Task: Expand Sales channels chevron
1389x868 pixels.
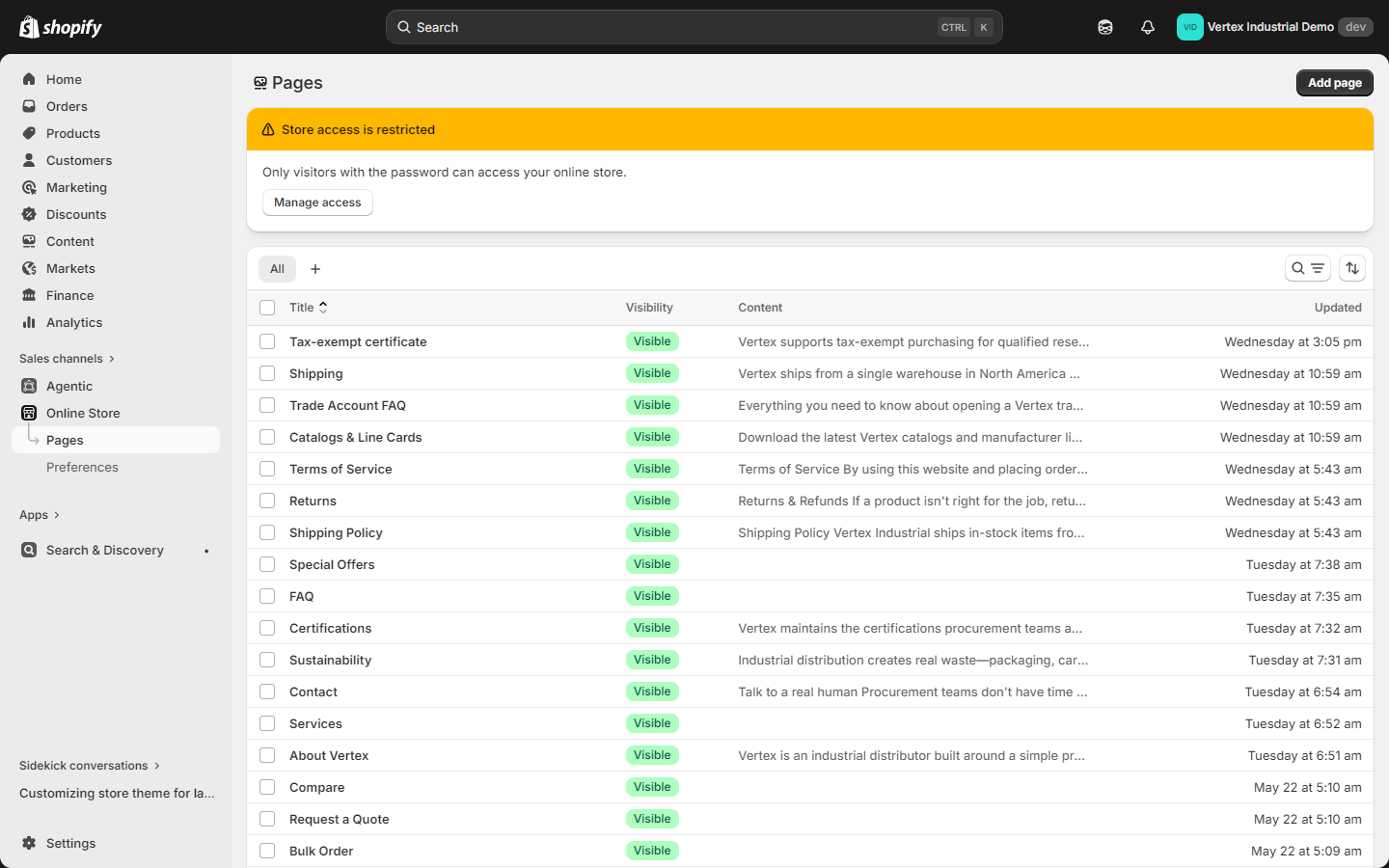Action: (112, 359)
